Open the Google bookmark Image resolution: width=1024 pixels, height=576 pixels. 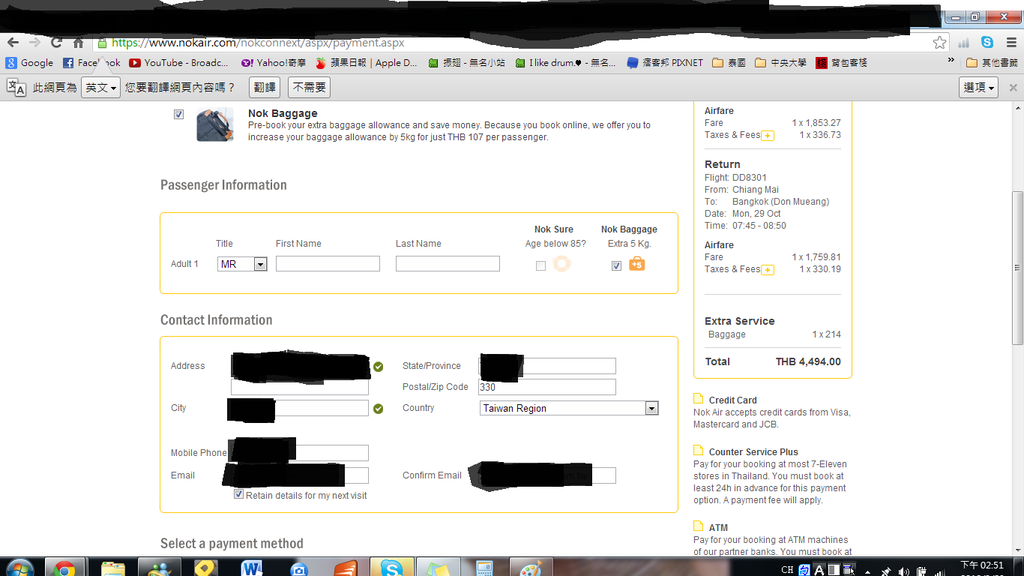tap(29, 63)
